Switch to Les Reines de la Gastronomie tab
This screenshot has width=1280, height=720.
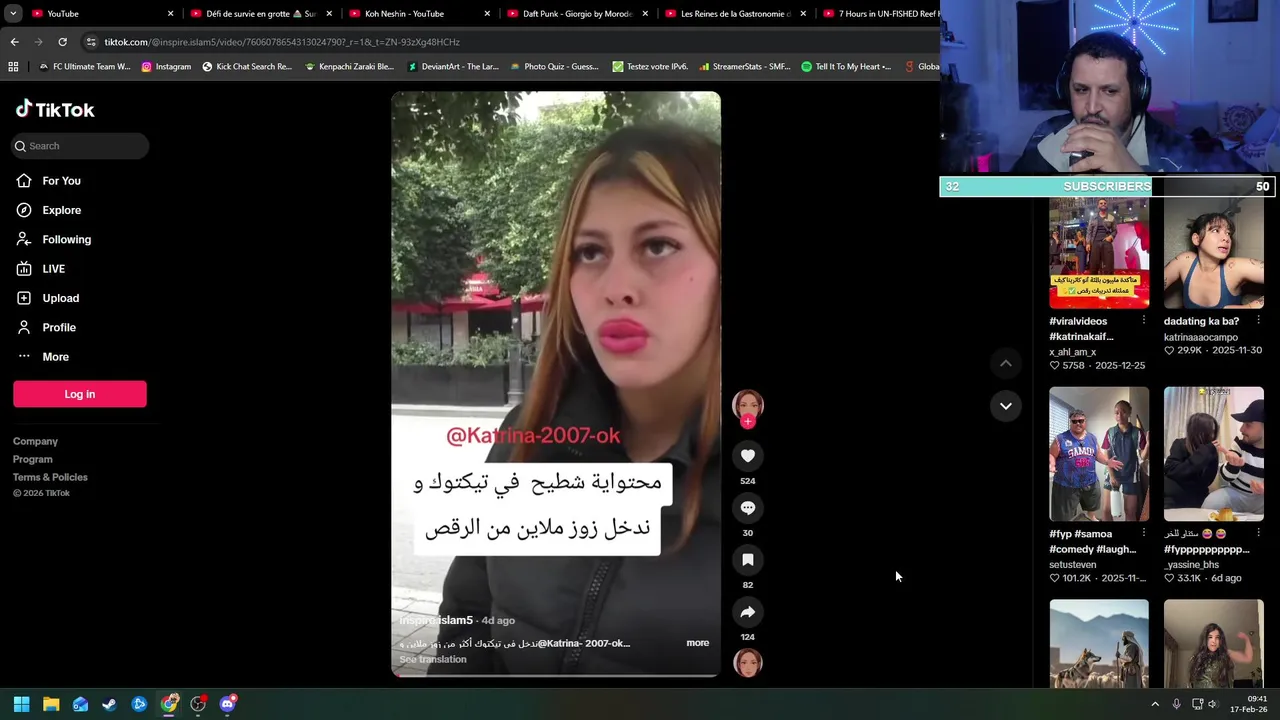[735, 14]
